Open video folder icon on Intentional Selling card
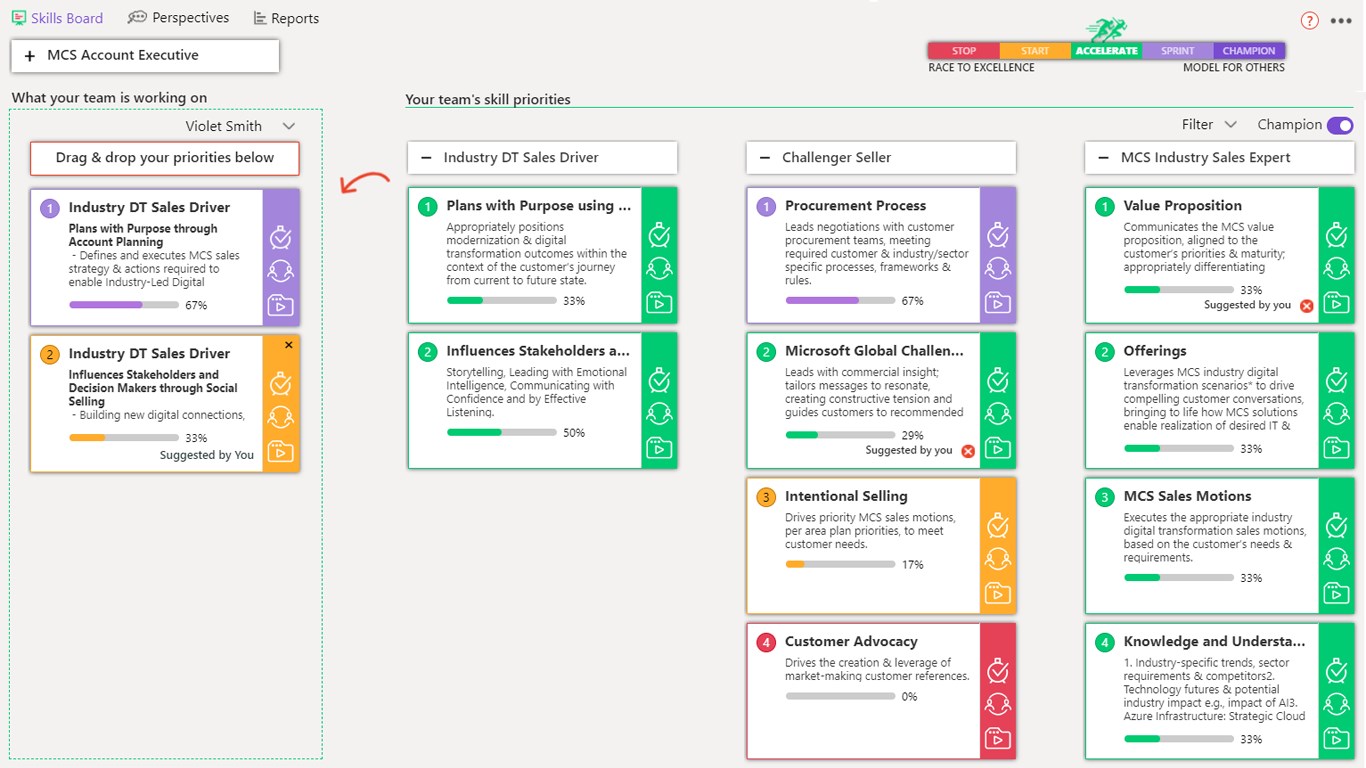This screenshot has height=768, width=1366. point(997,593)
